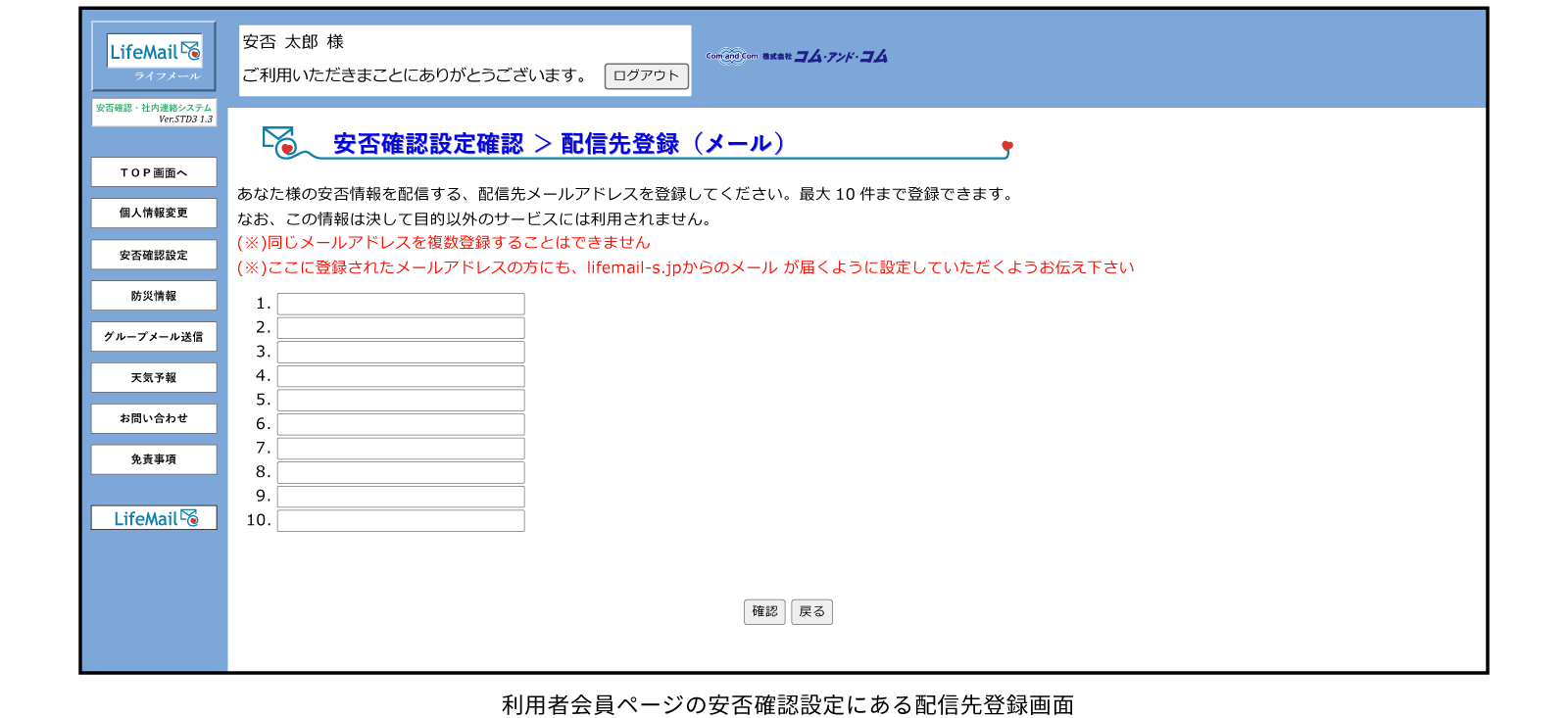Focus mail address field number 4
Screen dimensions: 1568x718
tap(401, 376)
